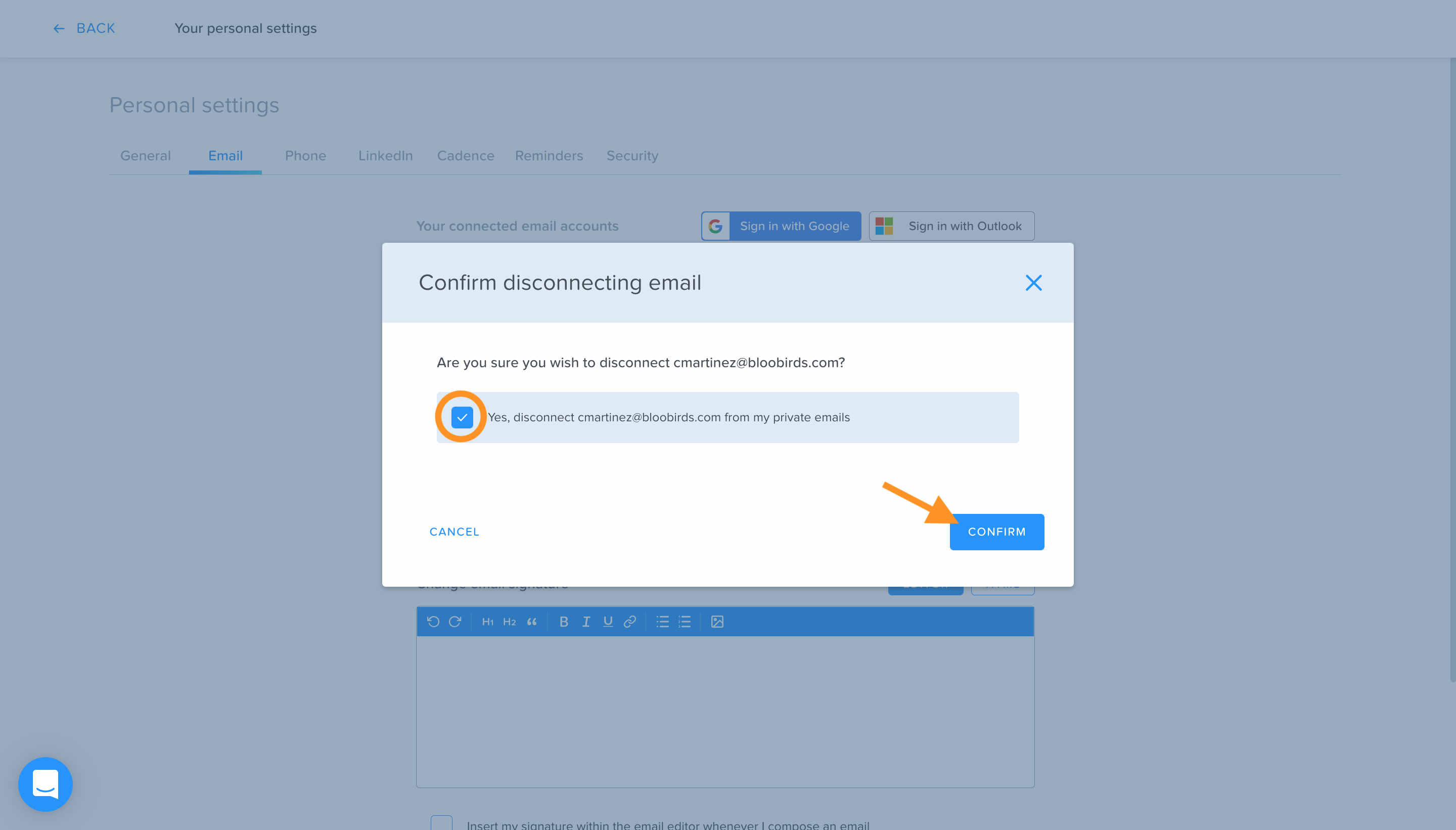Click the page vertical scrollbar
1456x830 pixels.
[x=1452, y=369]
